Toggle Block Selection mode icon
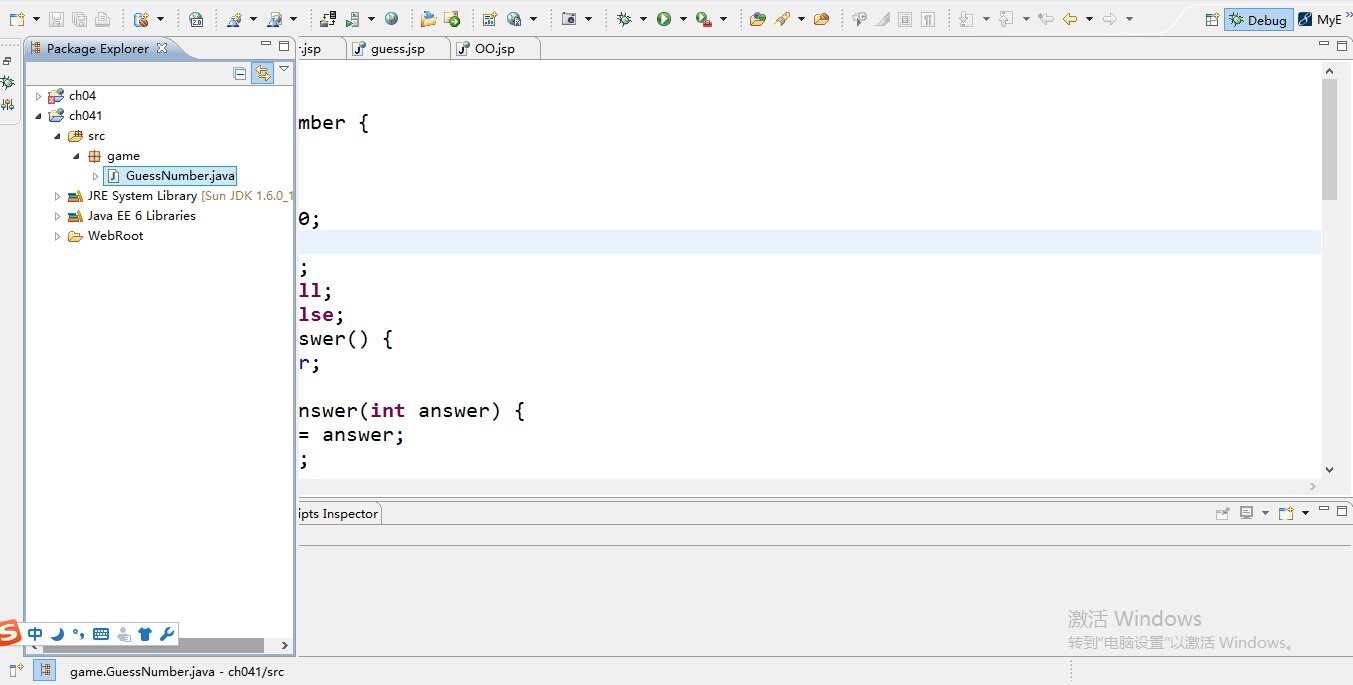This screenshot has width=1353, height=685. click(905, 19)
